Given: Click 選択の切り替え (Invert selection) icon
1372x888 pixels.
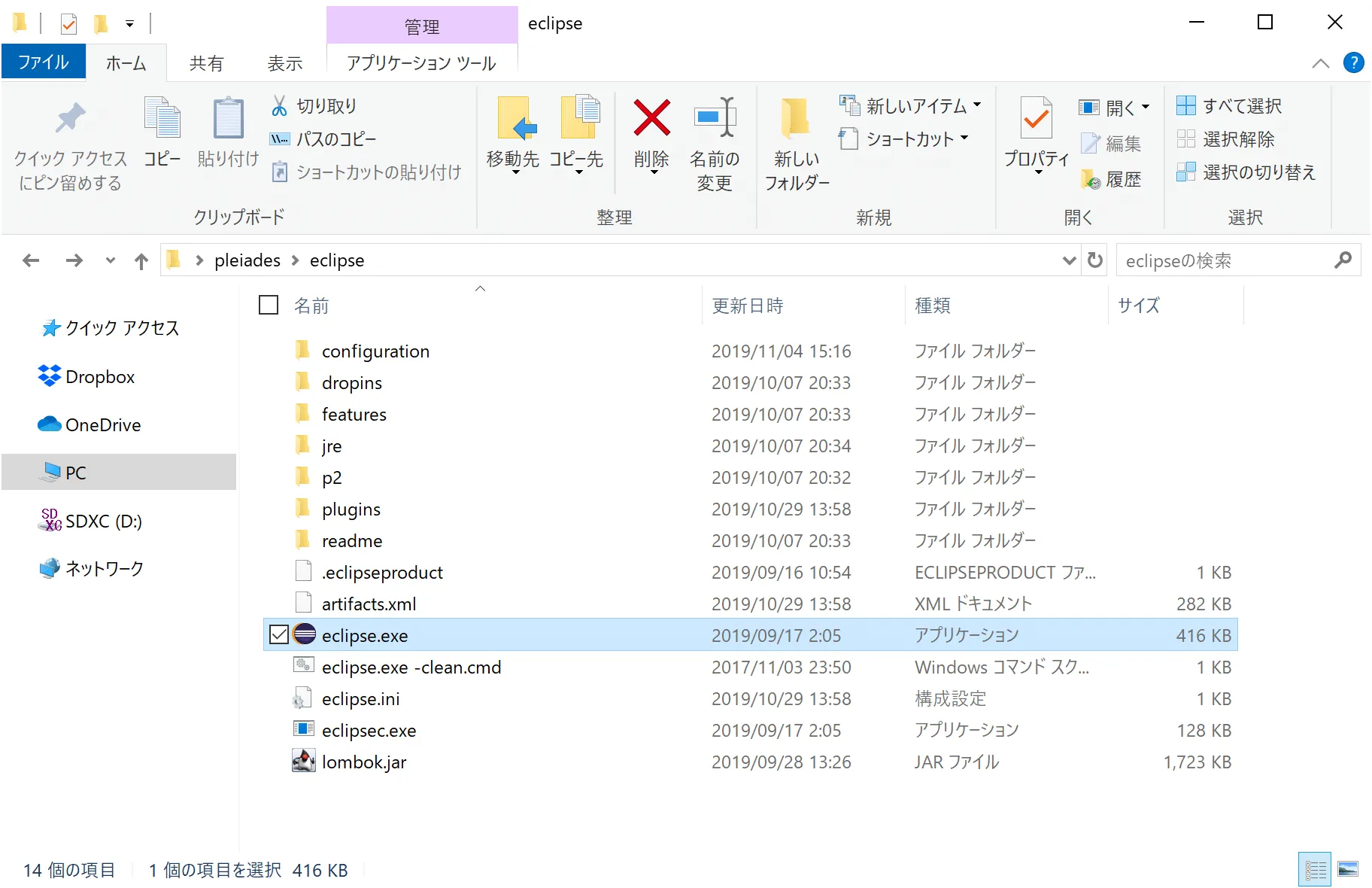Looking at the screenshot, I should coord(1186,172).
